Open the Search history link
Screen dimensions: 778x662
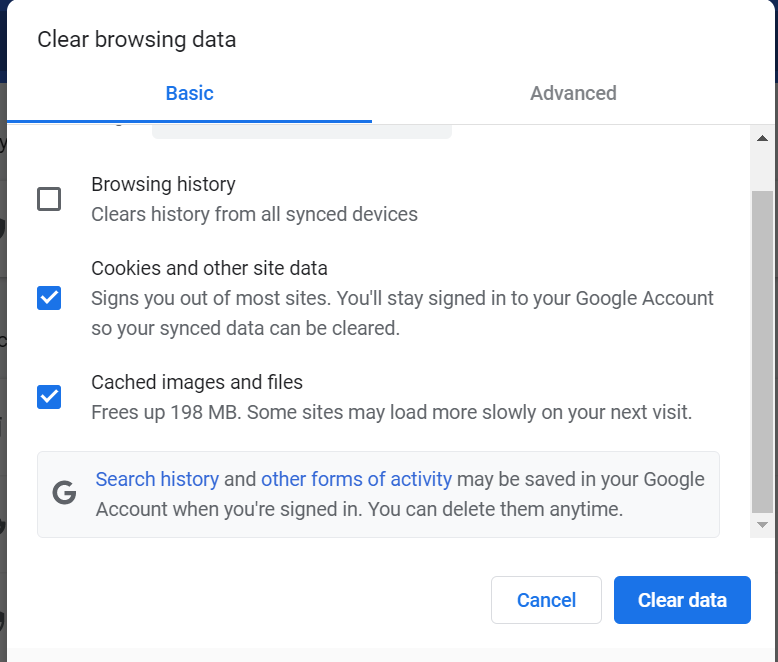click(157, 479)
